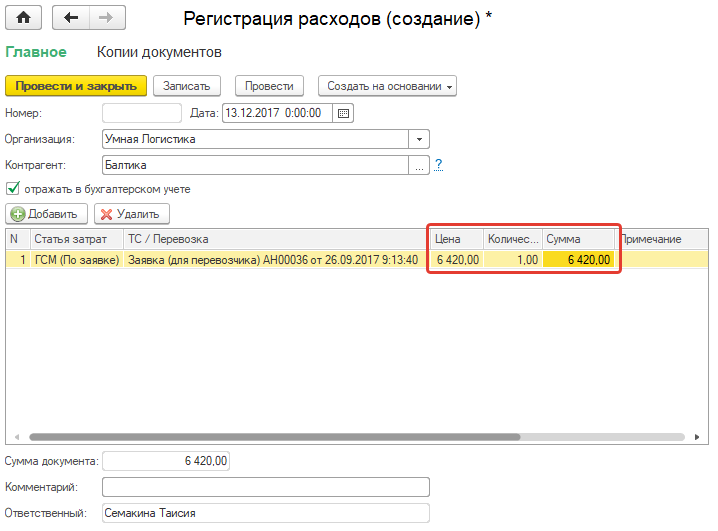Click the 'Количес...' column header
Screen dimensions: 718x531
tap(513, 239)
